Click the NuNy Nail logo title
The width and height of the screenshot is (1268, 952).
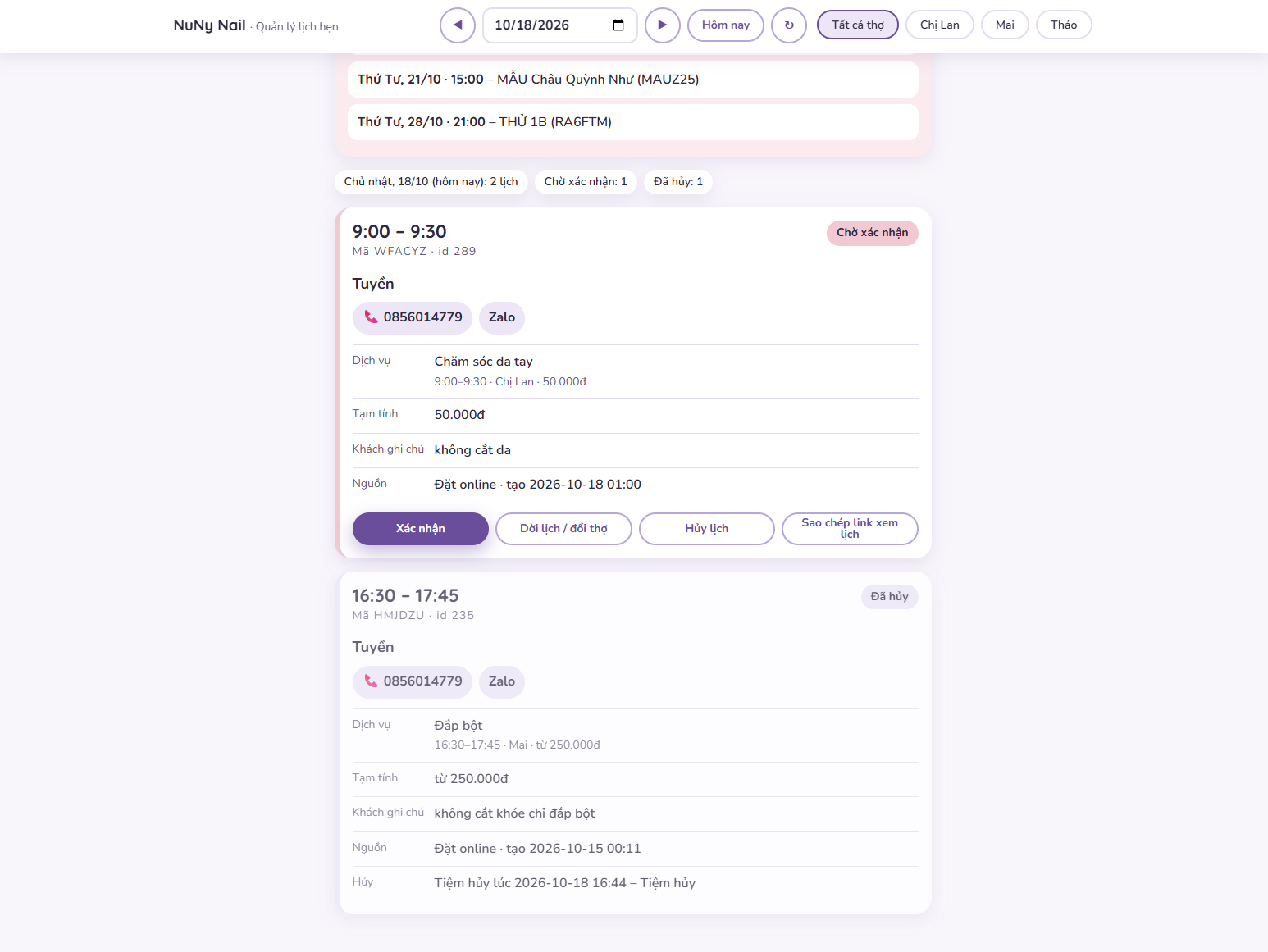pos(210,25)
